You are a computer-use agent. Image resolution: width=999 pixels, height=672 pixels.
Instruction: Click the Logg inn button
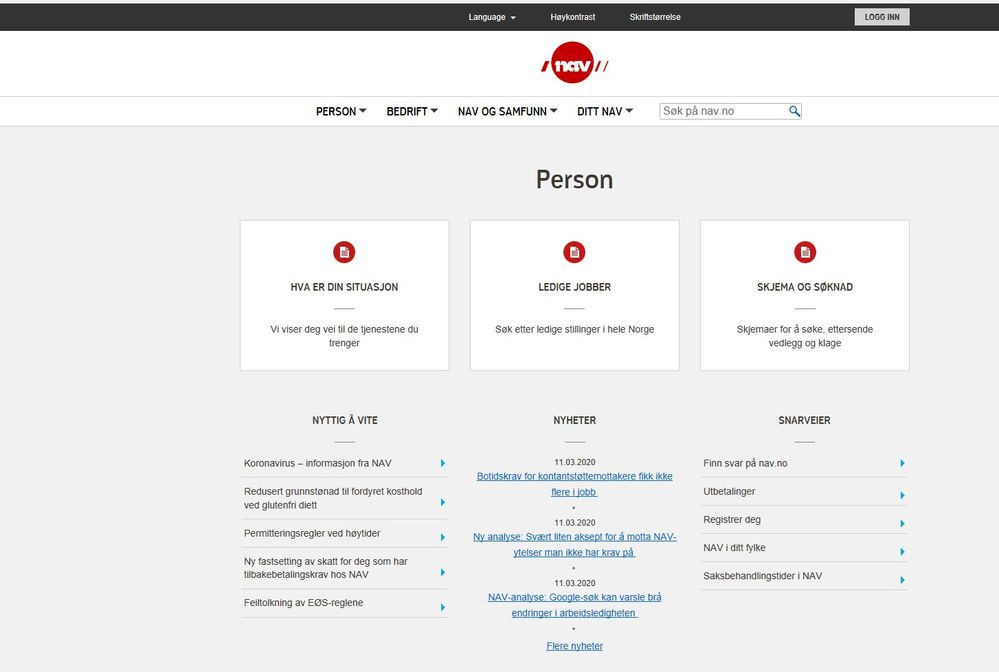[x=882, y=17]
